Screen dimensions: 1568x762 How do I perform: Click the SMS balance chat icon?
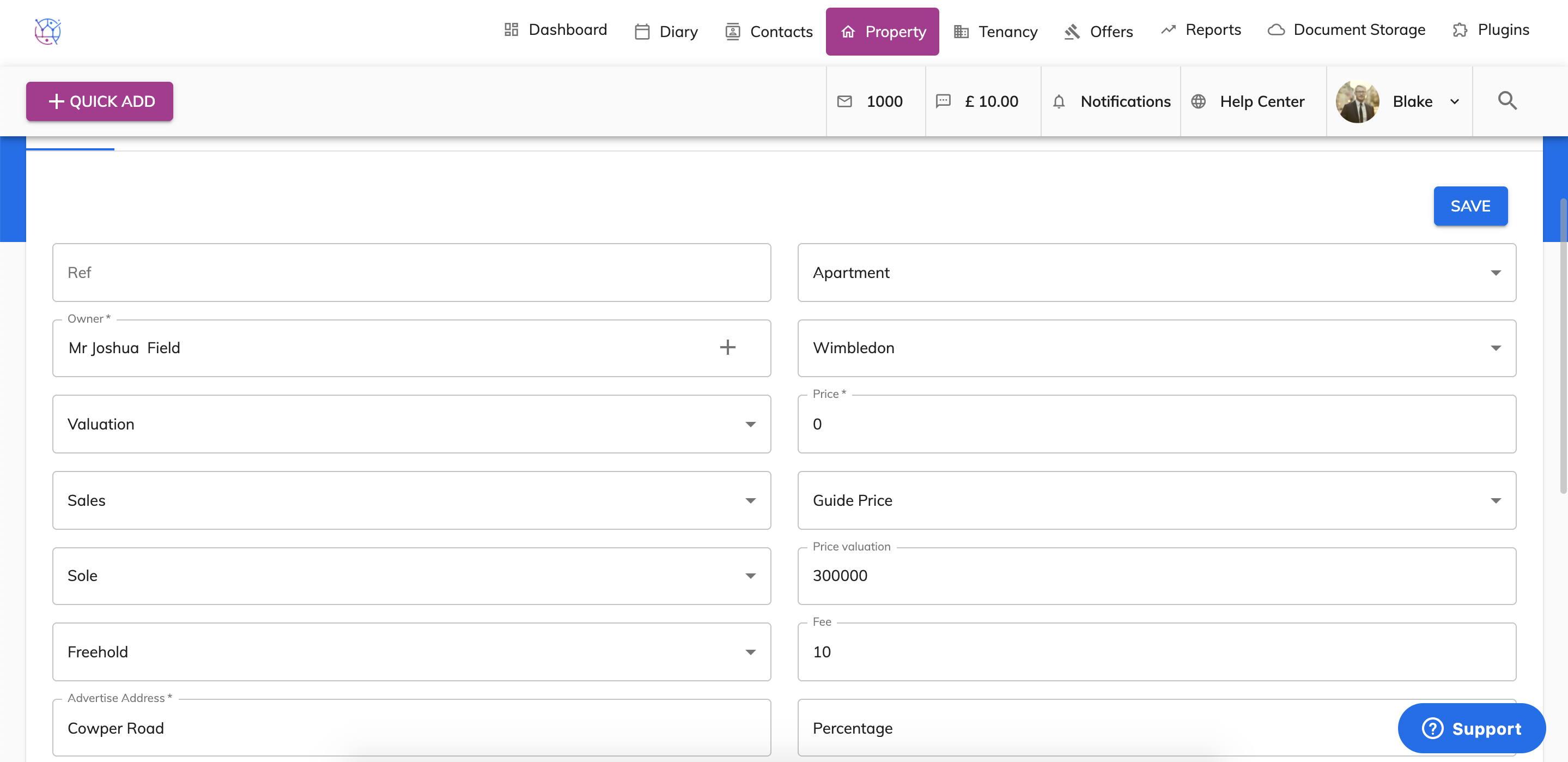coord(943,101)
